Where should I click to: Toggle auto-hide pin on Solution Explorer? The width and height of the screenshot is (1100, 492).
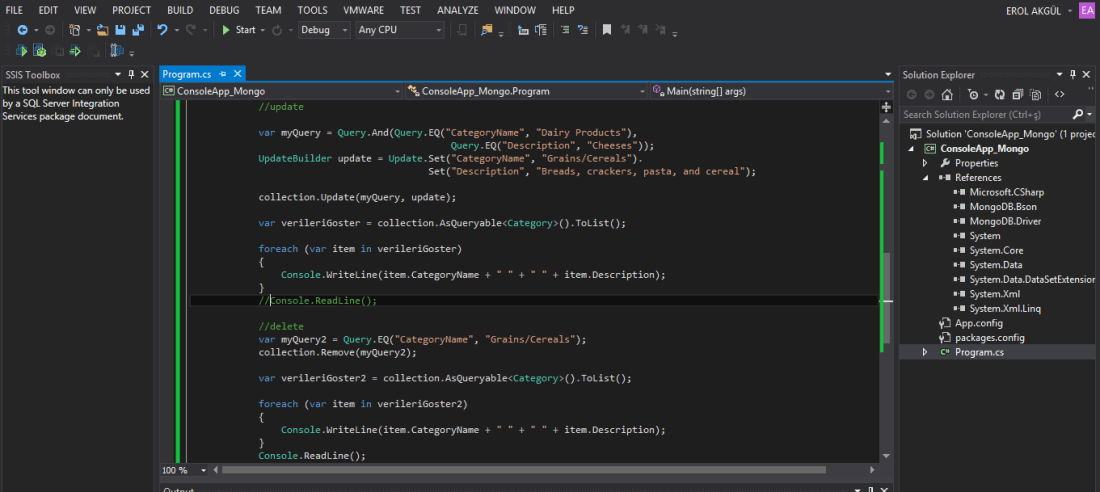(x=1073, y=74)
